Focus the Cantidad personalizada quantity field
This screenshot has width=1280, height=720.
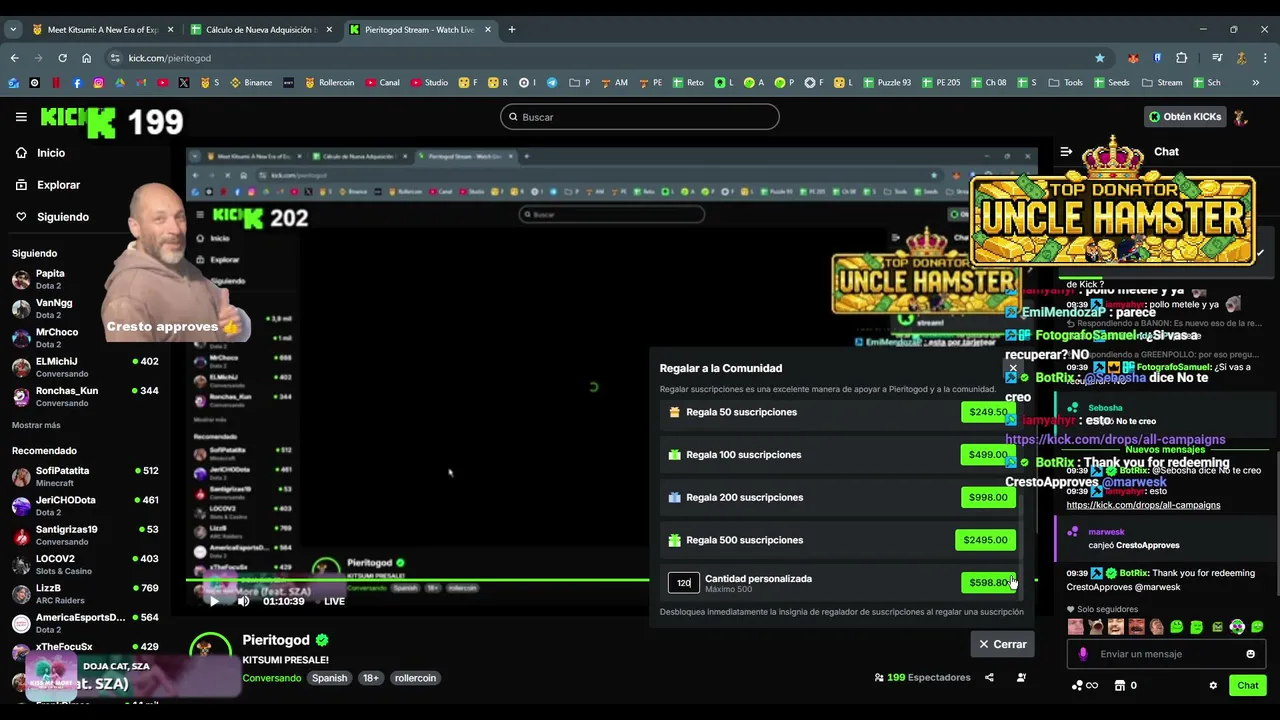pyautogui.click(x=684, y=582)
